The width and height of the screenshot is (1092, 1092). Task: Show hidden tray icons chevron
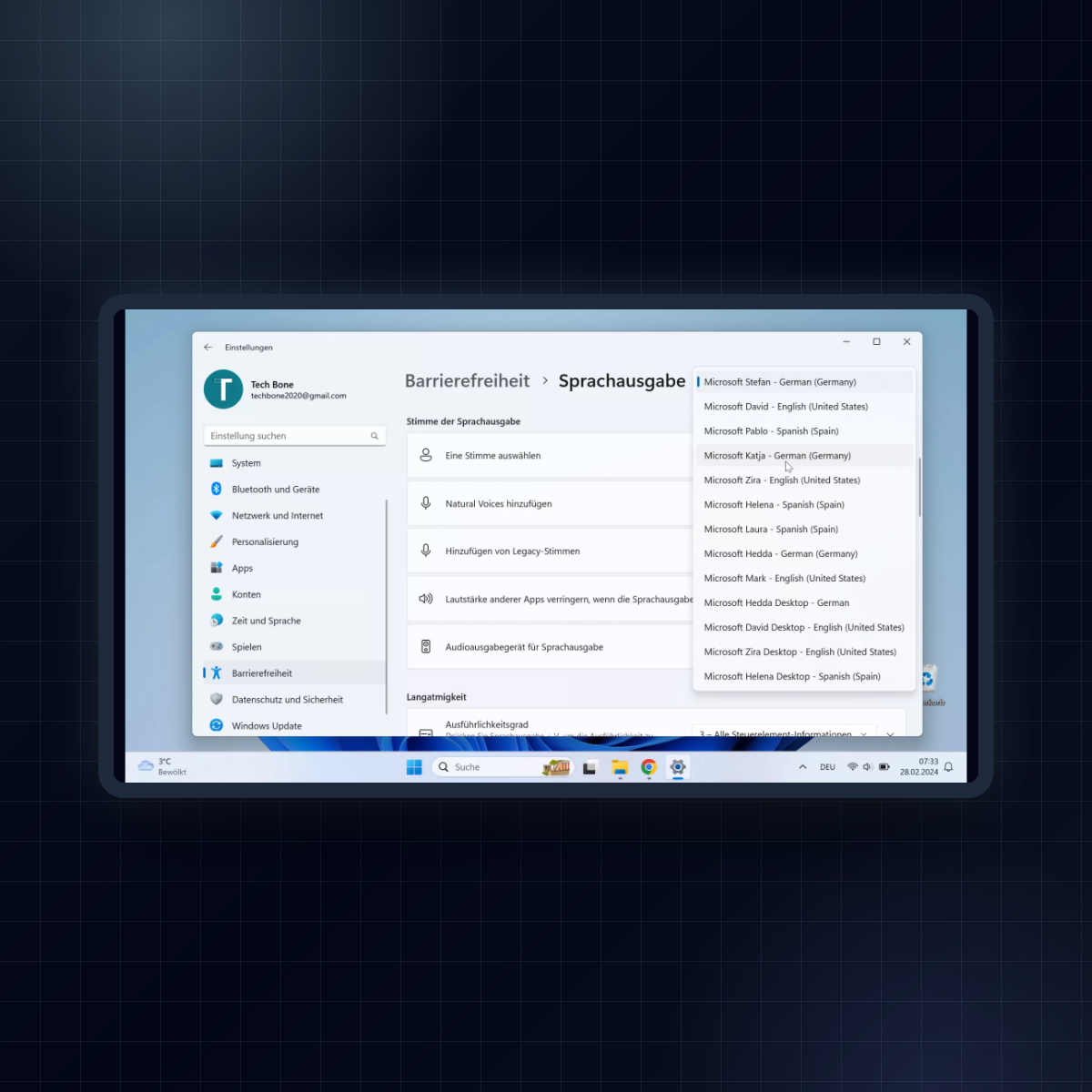[x=803, y=767]
